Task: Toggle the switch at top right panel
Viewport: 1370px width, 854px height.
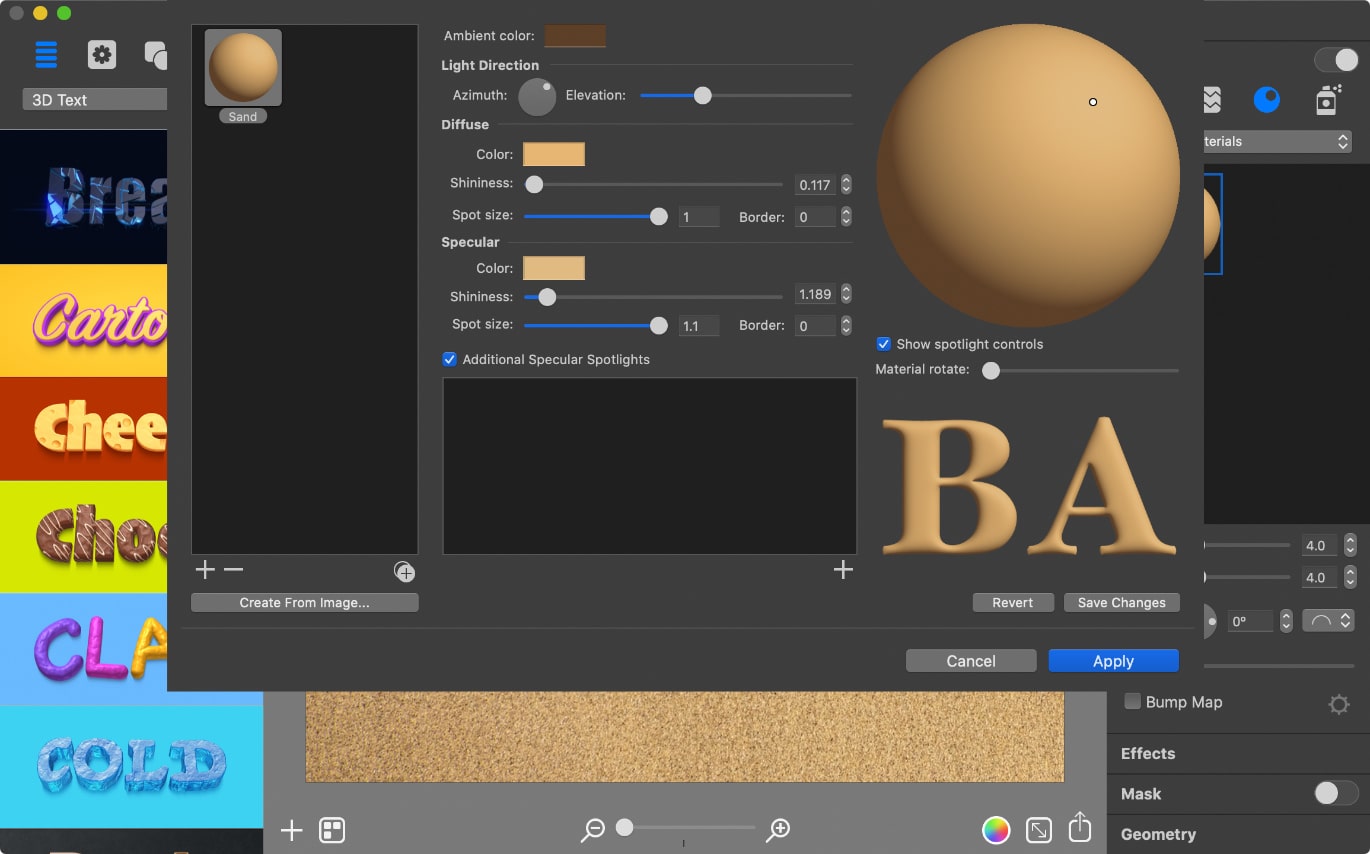Action: pyautogui.click(x=1337, y=60)
